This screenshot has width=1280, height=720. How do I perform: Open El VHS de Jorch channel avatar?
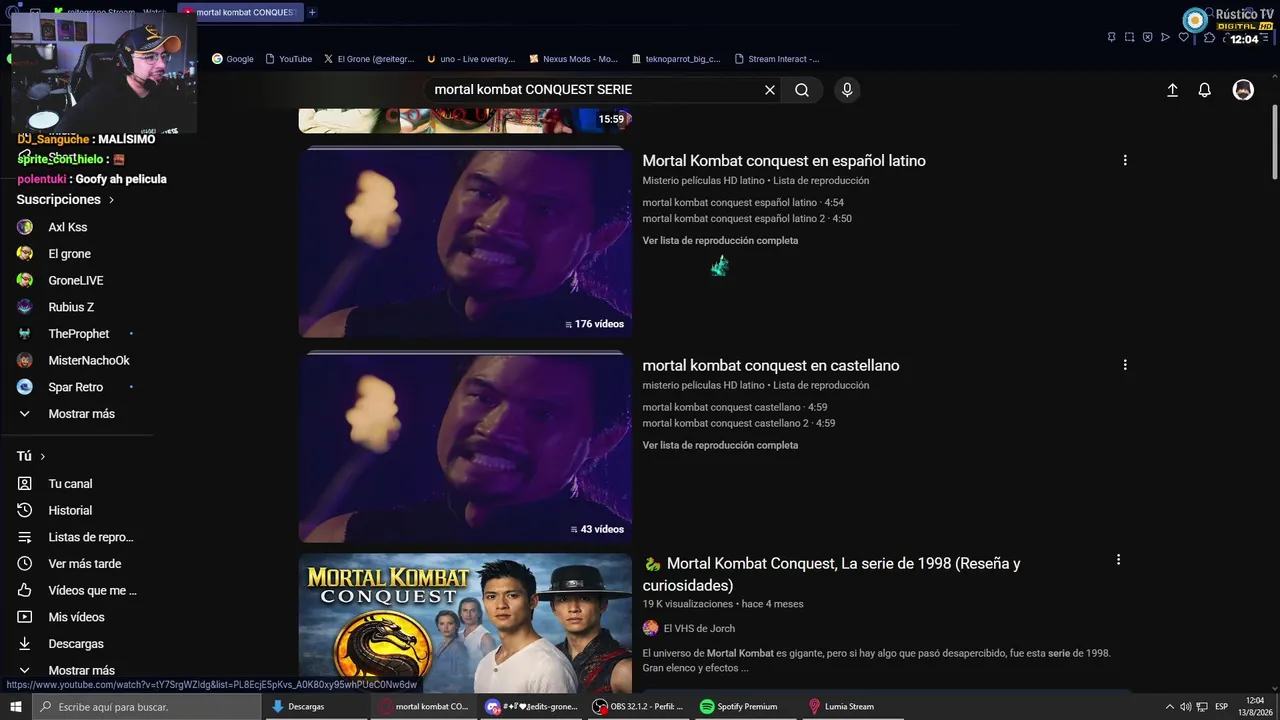[651, 628]
